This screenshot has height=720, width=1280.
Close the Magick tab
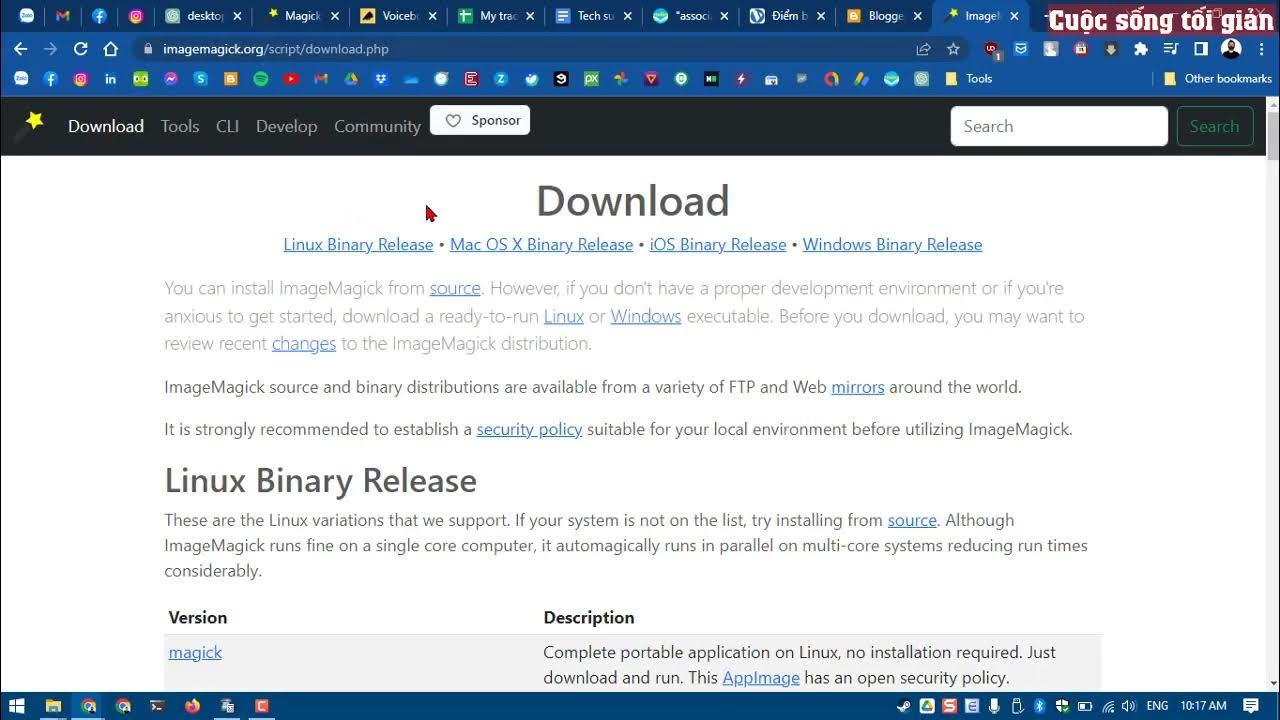(x=336, y=16)
